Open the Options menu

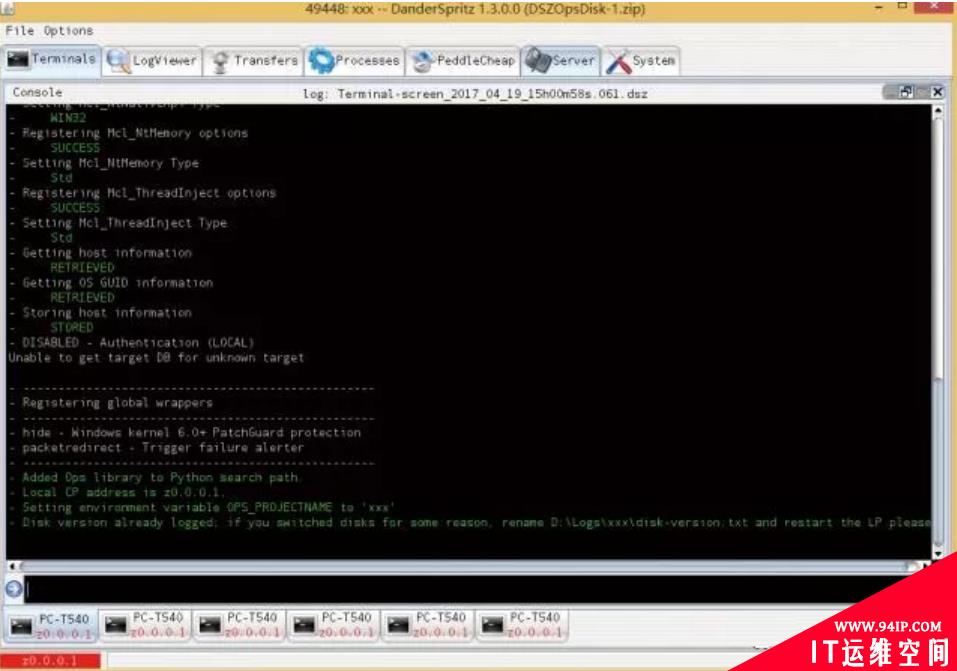click(68, 31)
